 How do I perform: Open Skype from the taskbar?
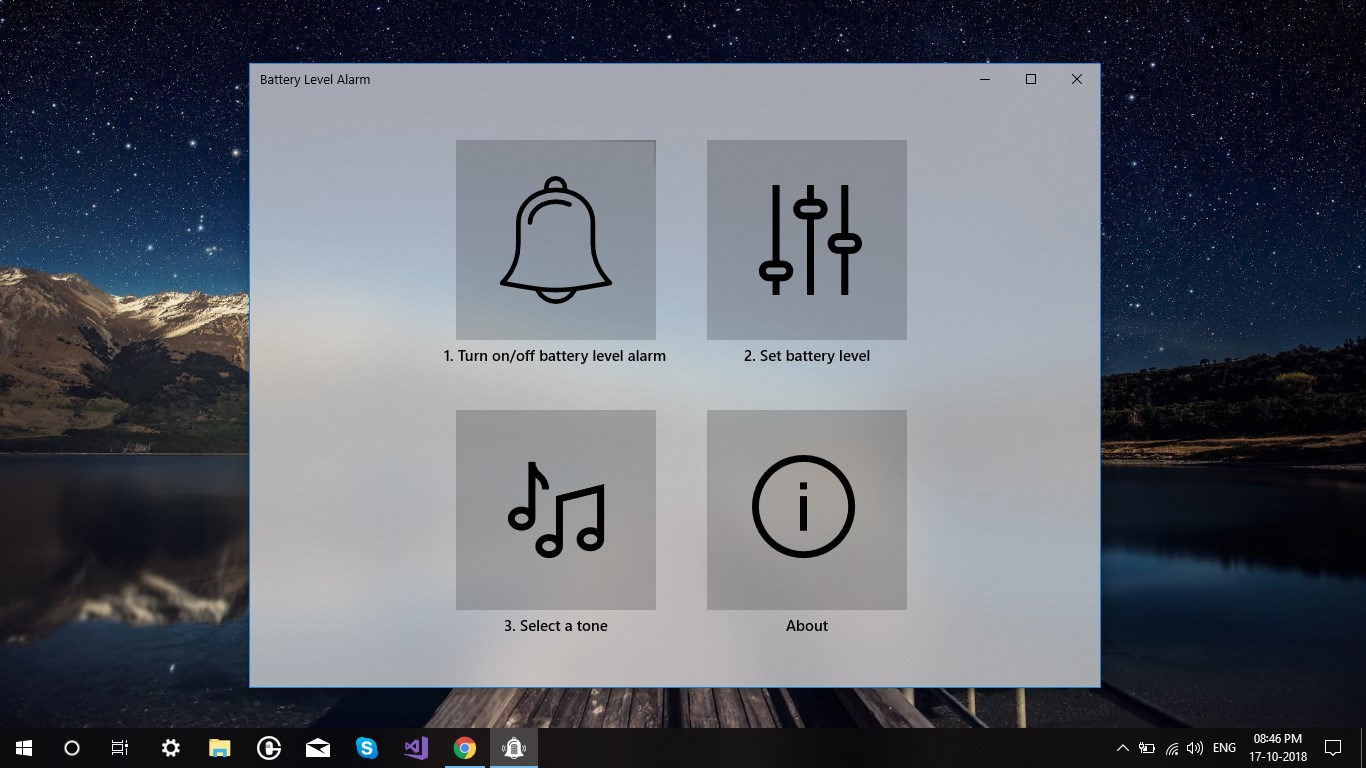[x=367, y=748]
